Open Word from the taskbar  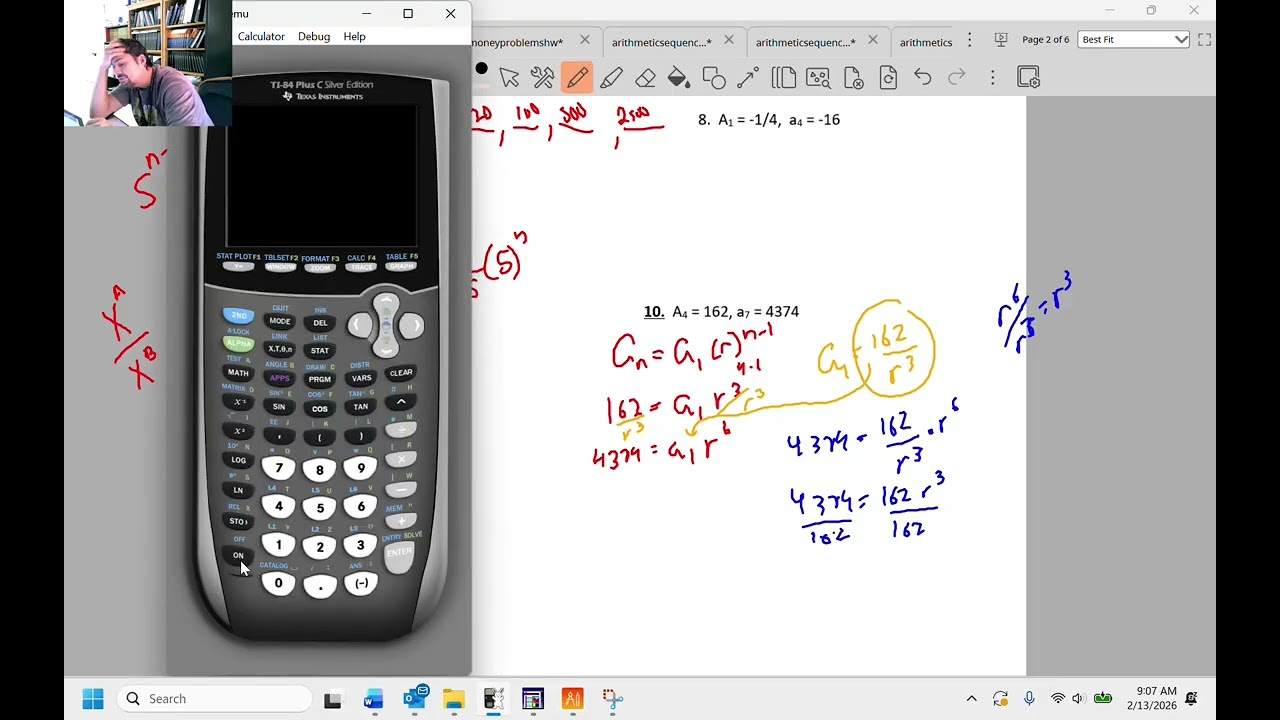(373, 699)
